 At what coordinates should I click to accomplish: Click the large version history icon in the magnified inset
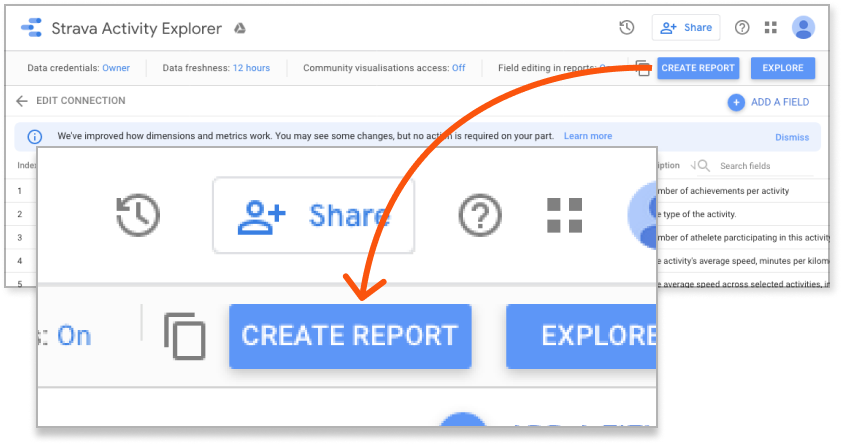[138, 215]
